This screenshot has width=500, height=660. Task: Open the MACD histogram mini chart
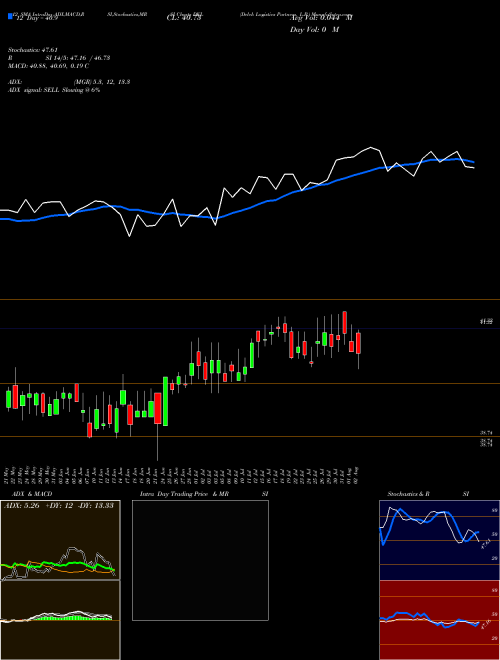click(x=60, y=620)
